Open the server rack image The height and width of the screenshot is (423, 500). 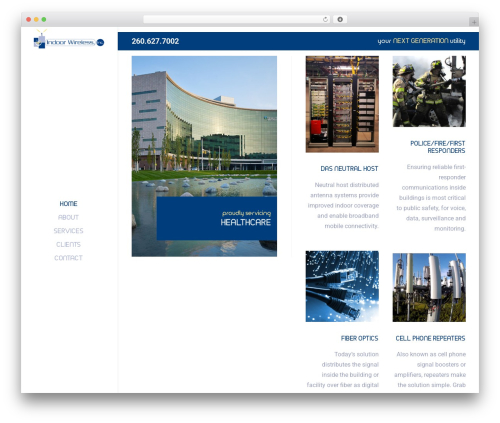[342, 104]
